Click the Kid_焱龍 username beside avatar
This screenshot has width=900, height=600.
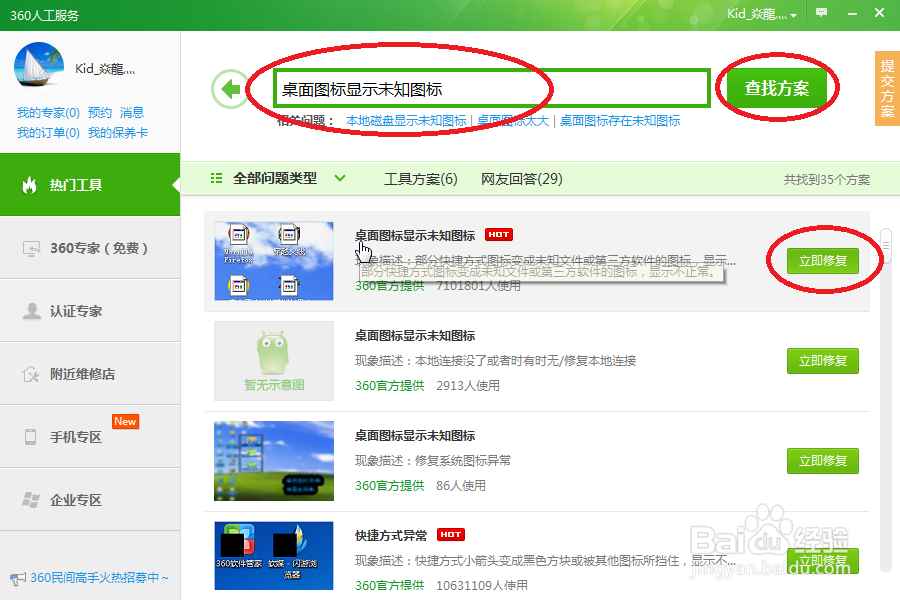tap(105, 69)
